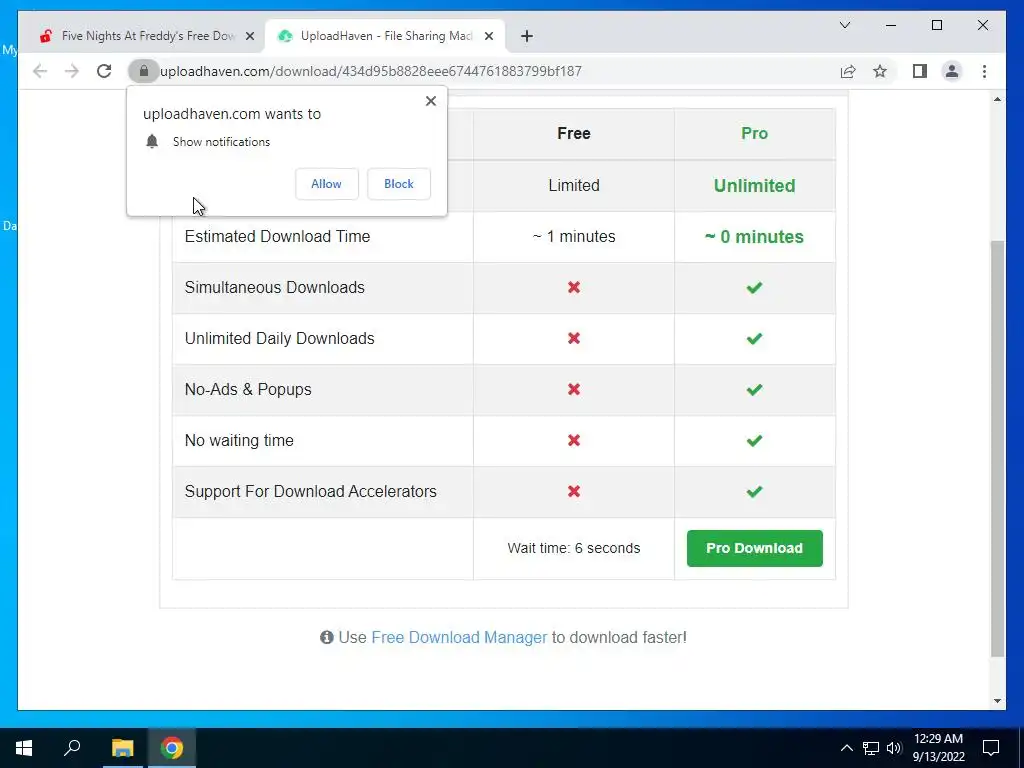This screenshot has width=1024, height=768.
Task: Click the network icon in the system tray
Action: click(x=871, y=748)
